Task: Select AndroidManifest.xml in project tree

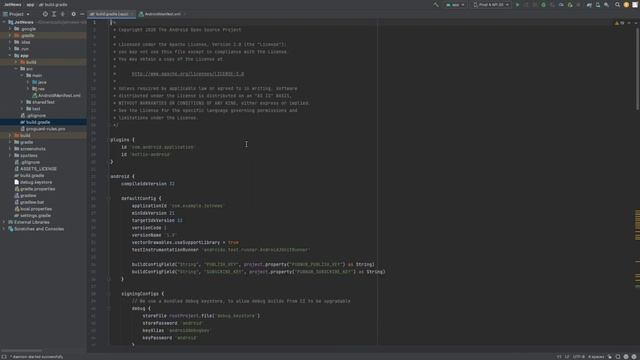Action: point(57,96)
